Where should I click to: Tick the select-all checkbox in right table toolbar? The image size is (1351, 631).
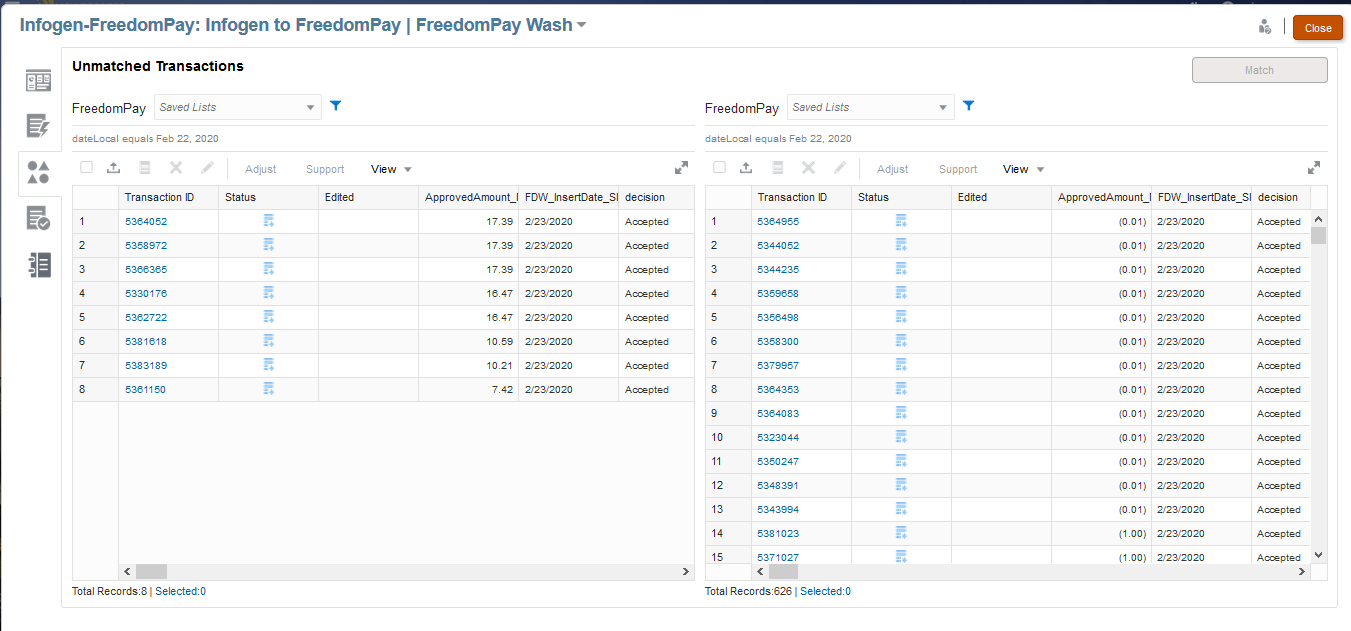pos(720,169)
